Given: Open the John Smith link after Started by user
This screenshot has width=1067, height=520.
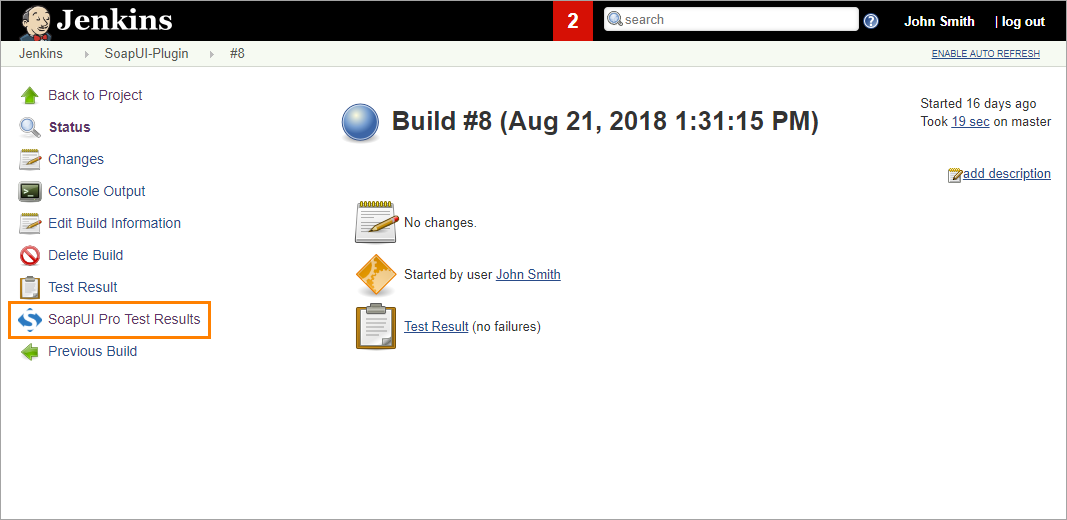Looking at the screenshot, I should pos(528,274).
